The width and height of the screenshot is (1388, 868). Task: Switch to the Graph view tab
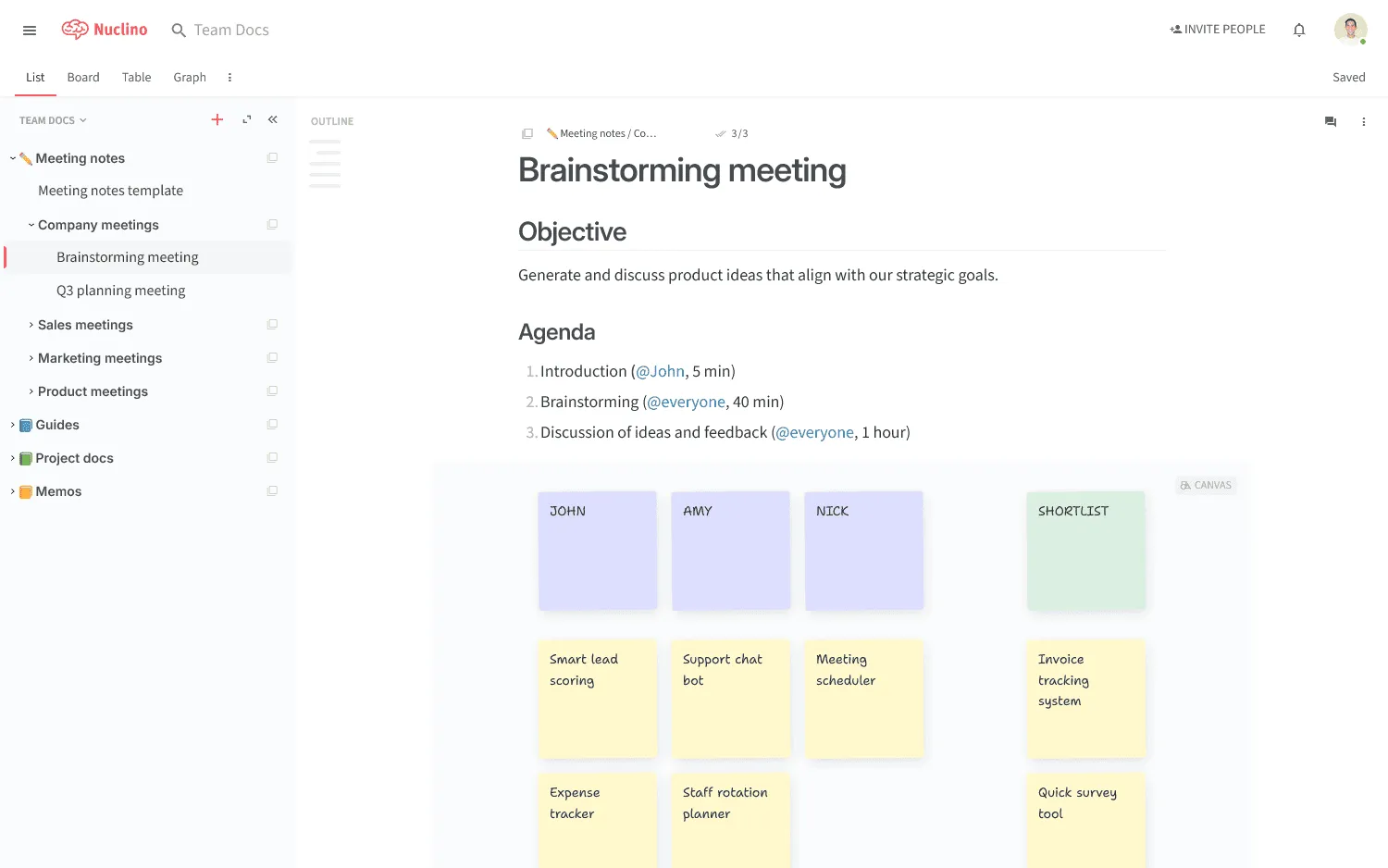click(x=190, y=78)
